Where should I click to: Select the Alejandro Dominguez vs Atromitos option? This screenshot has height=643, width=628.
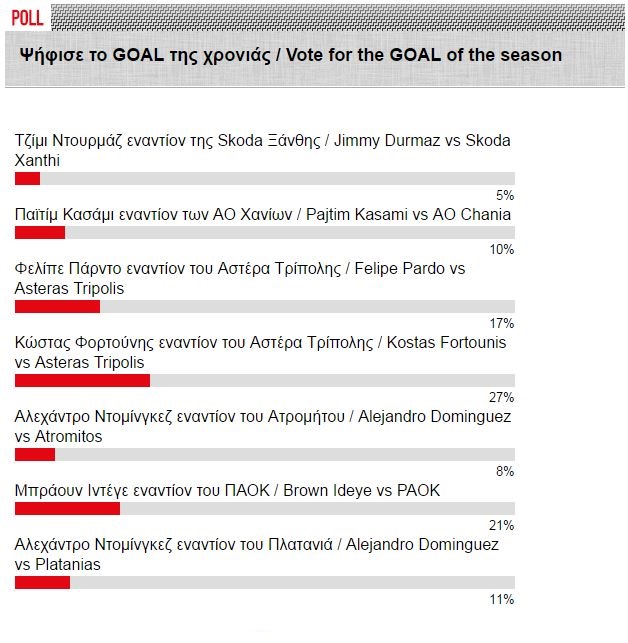click(x=262, y=426)
